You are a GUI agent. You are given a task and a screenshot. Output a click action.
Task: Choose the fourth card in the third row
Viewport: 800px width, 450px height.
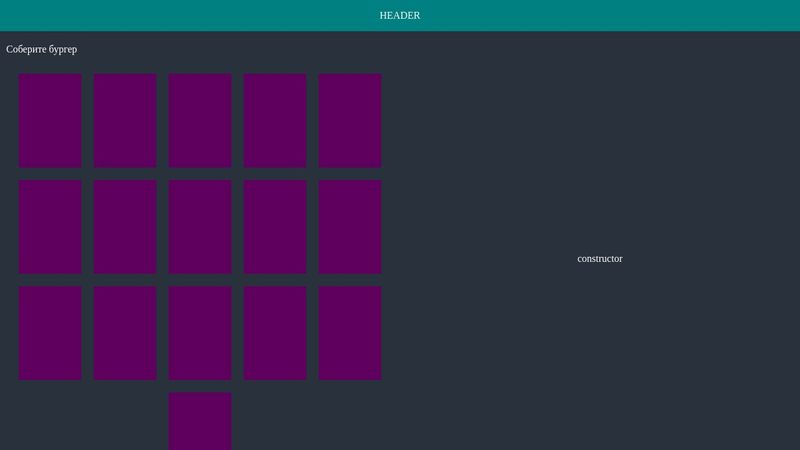(x=275, y=333)
